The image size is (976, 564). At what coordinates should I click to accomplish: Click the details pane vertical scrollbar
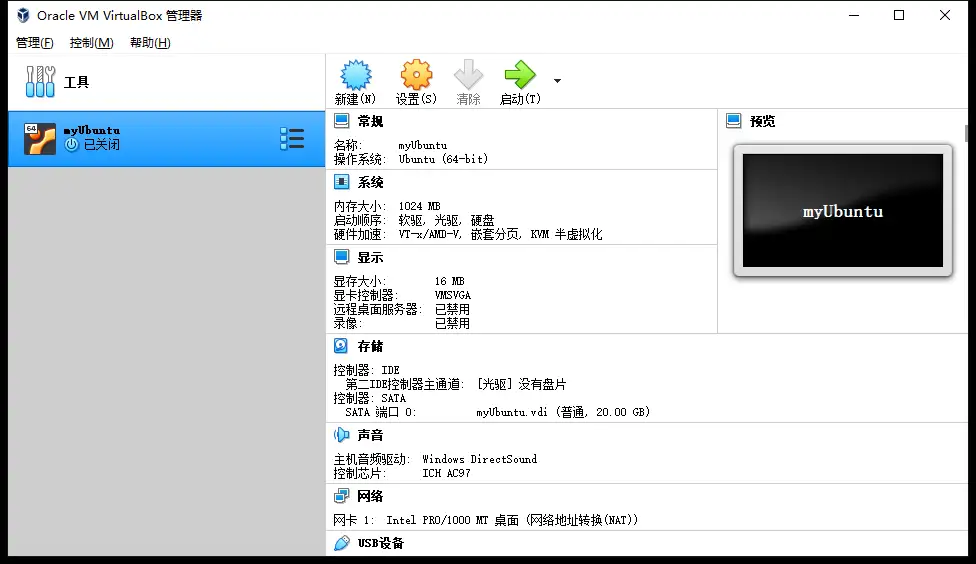click(966, 133)
